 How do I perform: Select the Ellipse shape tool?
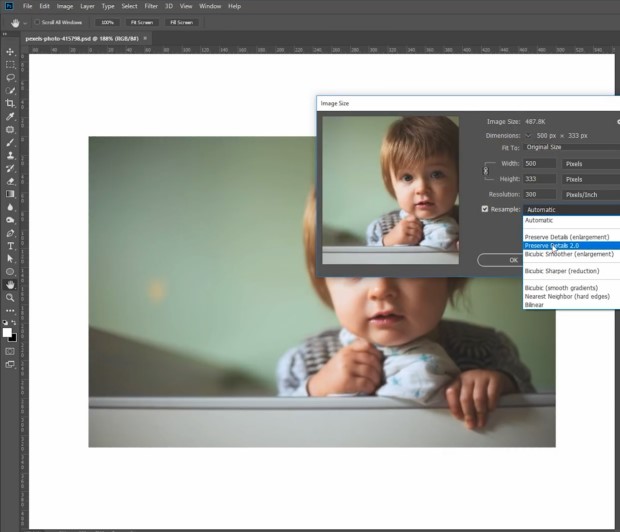(10, 272)
